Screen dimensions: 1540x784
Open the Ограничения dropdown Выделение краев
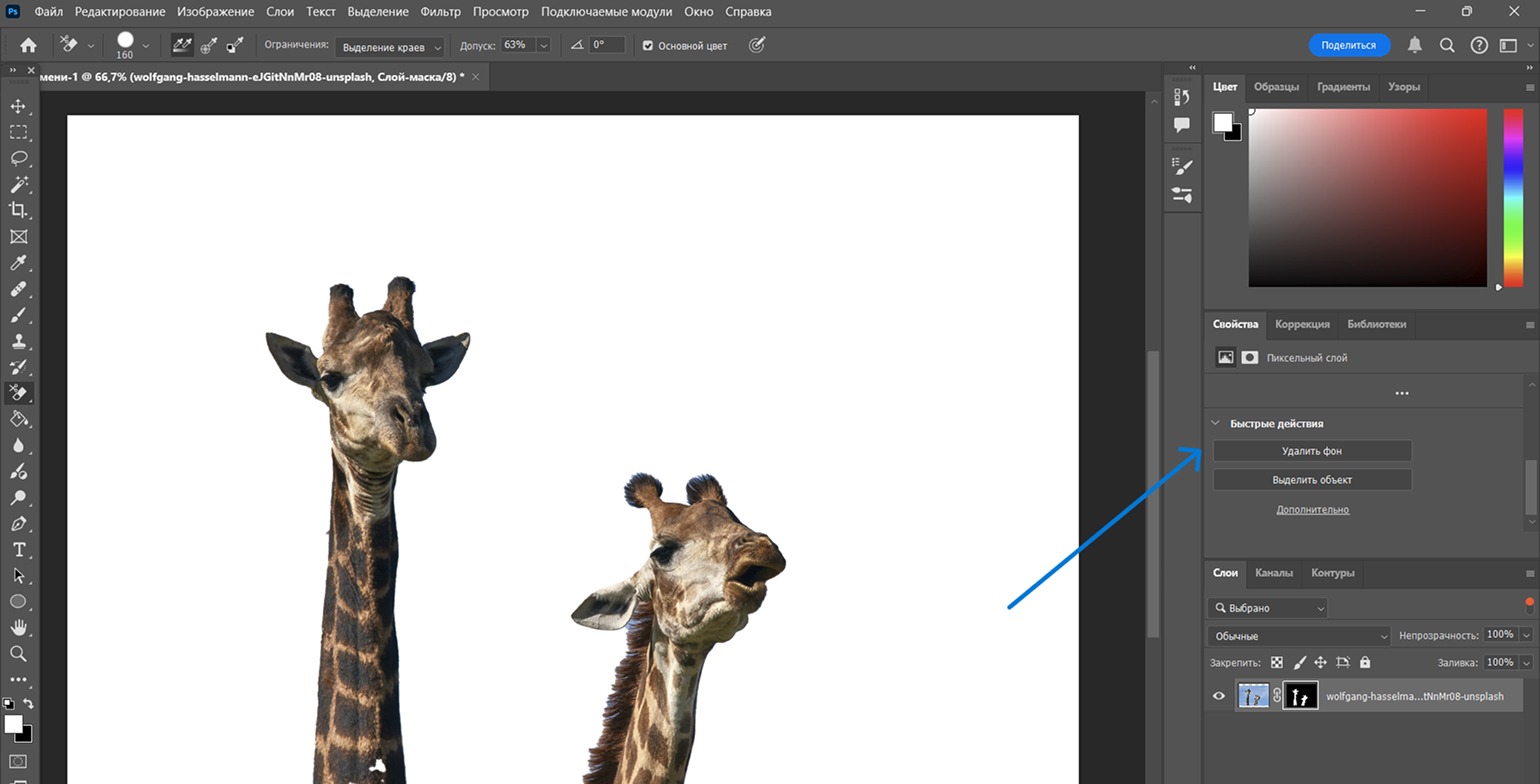coord(389,46)
